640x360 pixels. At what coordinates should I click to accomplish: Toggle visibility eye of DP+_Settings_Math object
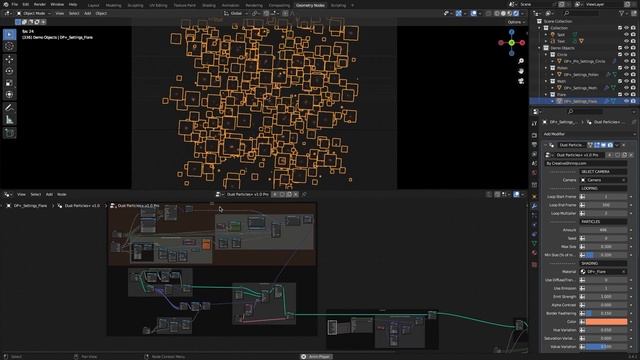tap(627, 88)
